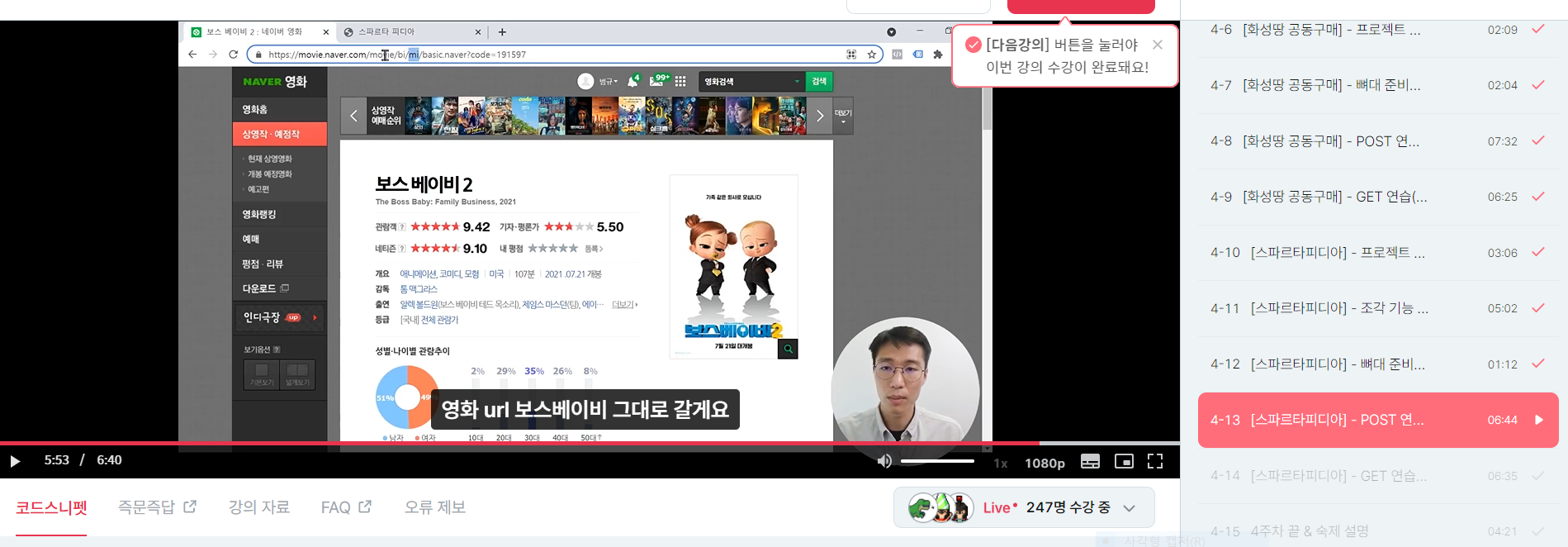Image resolution: width=1568 pixels, height=547 pixels.
Task: Click carousel previous arrow in movie ranking
Action: tap(353, 116)
